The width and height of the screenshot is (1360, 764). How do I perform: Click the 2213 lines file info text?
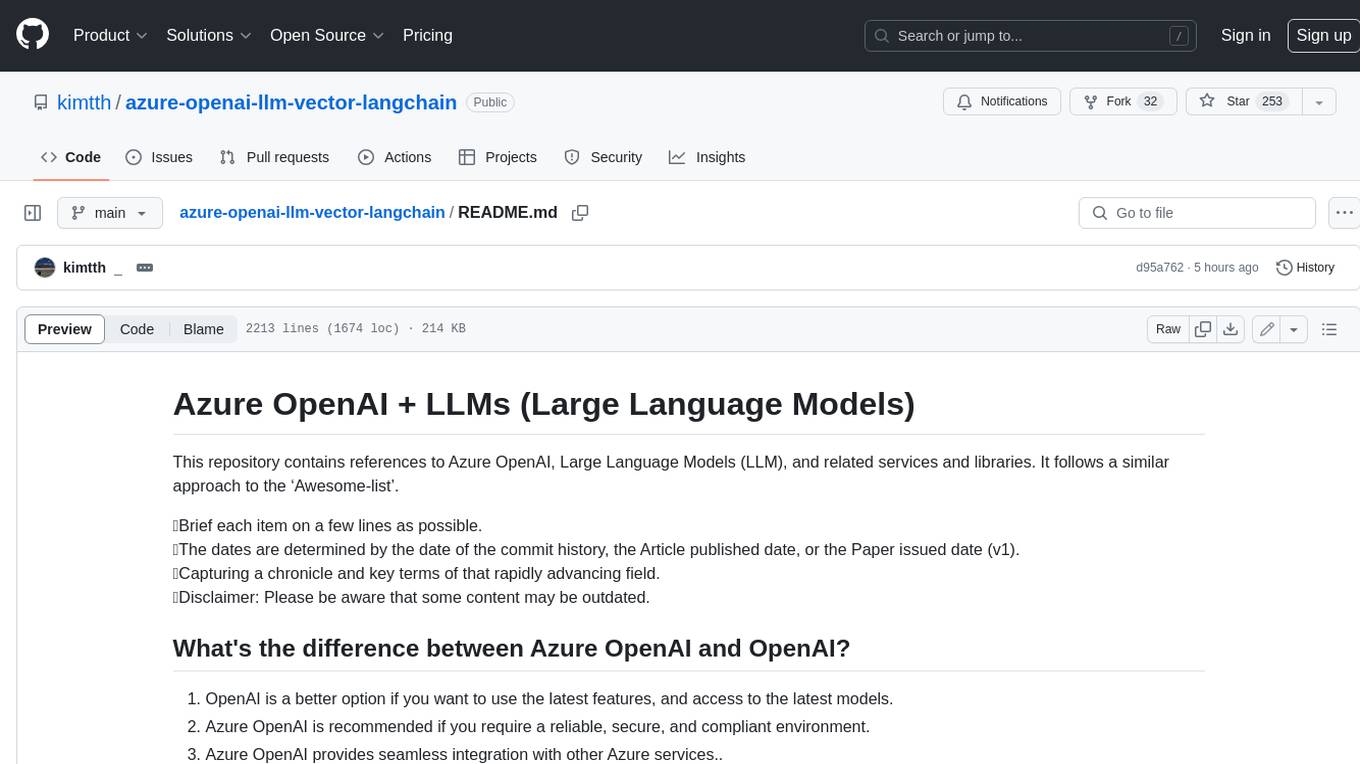[355, 329]
